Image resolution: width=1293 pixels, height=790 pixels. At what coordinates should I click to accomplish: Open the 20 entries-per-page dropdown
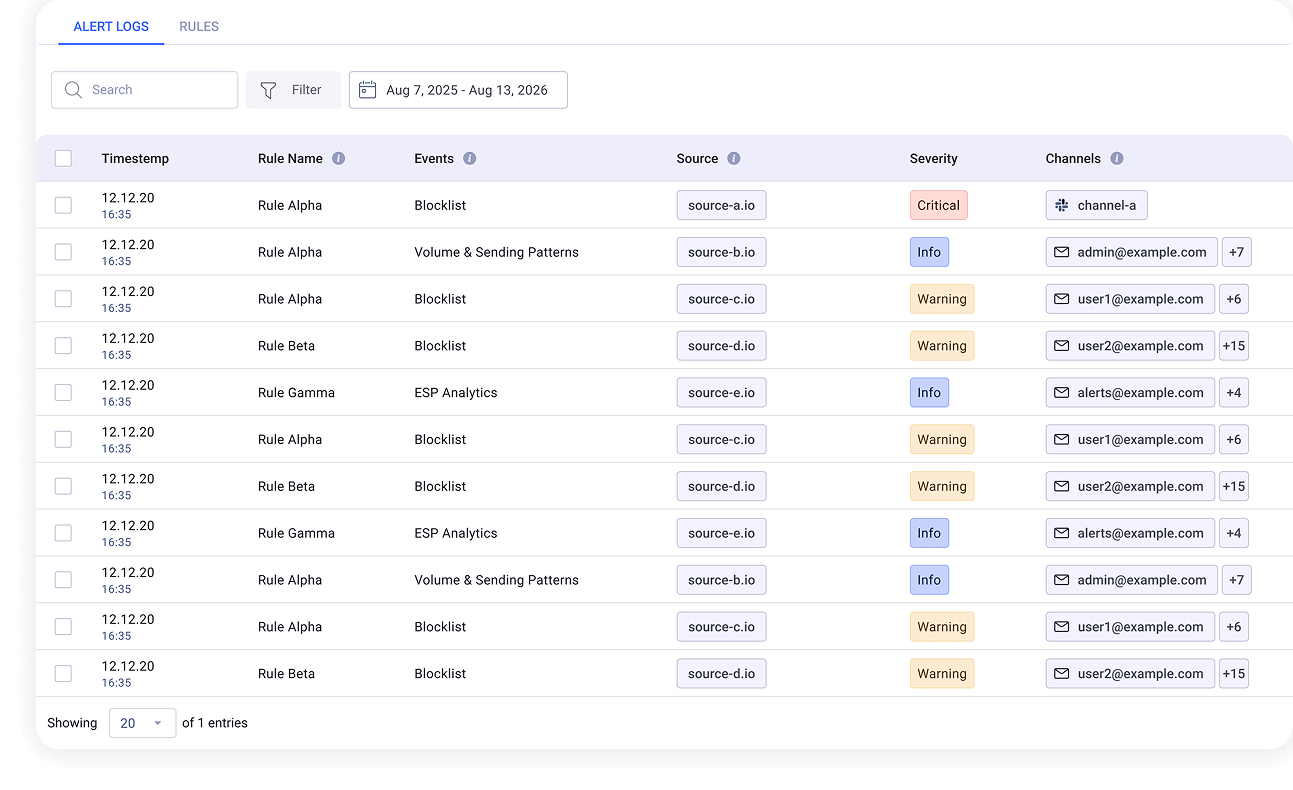(142, 723)
